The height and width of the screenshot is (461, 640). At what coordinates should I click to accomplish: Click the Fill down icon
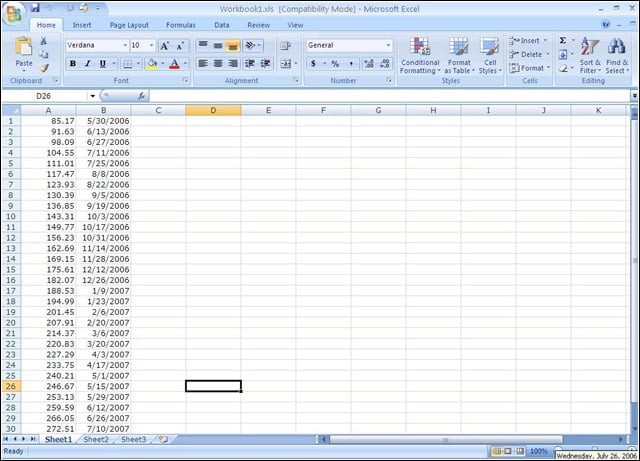tap(563, 54)
